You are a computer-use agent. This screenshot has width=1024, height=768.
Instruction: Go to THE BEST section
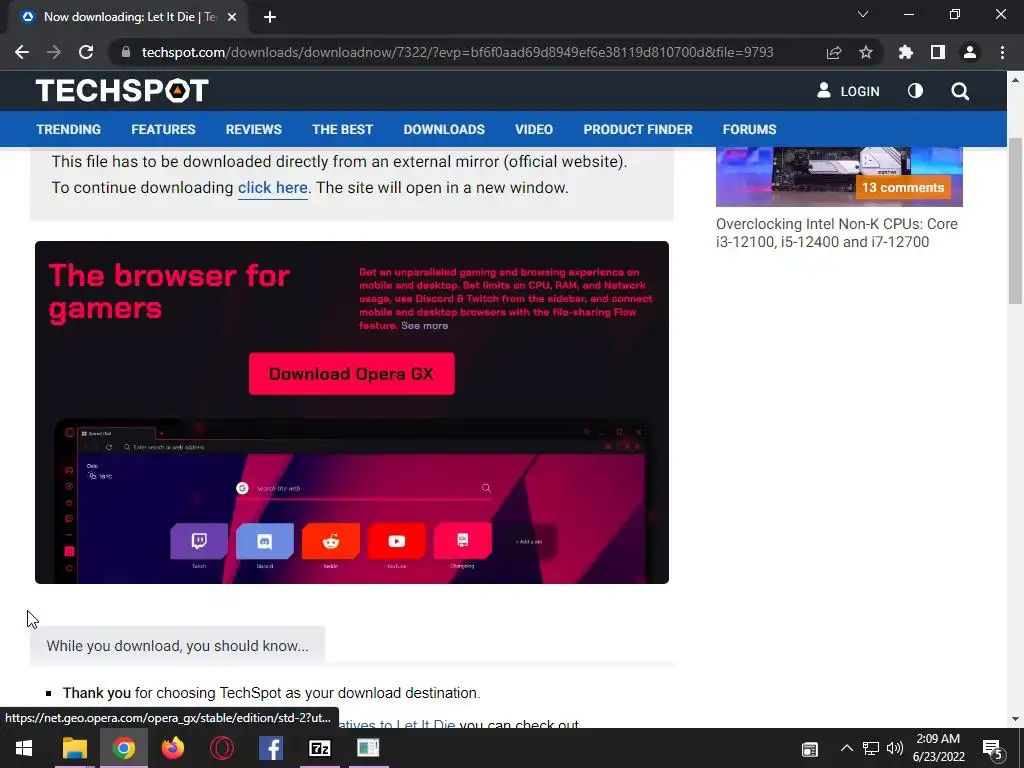pos(343,129)
